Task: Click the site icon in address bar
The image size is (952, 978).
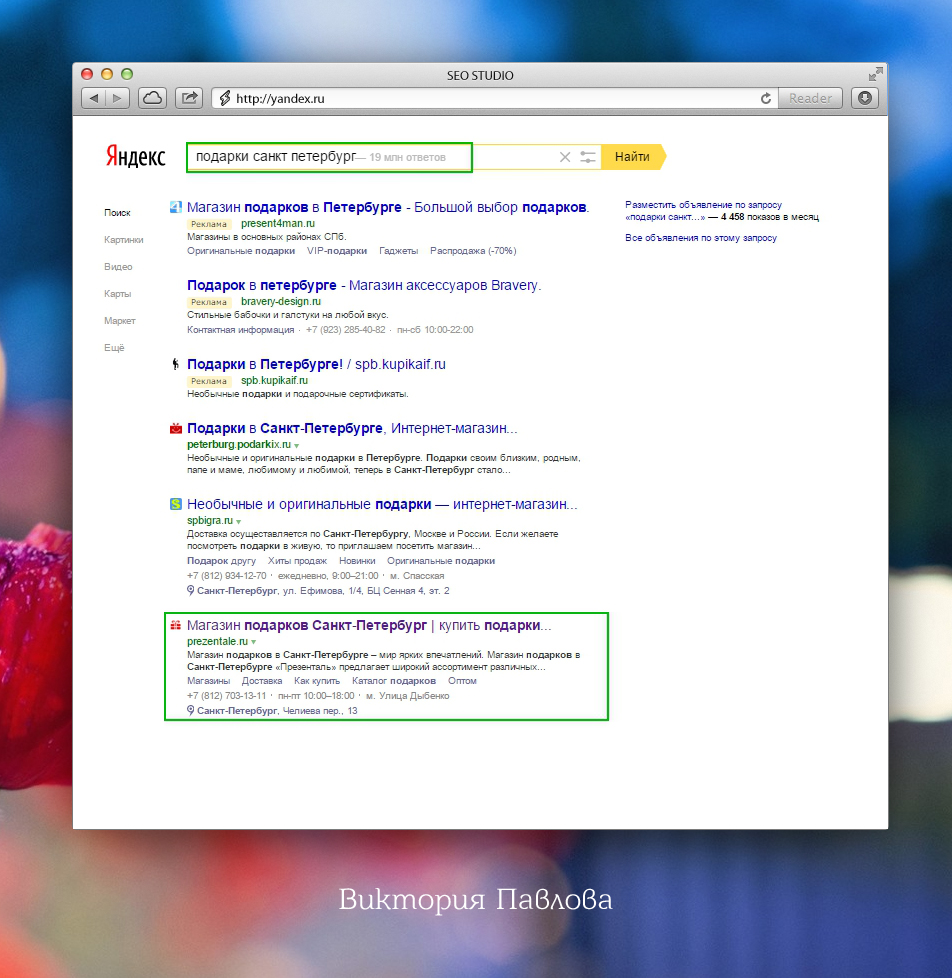Action: 225,99
